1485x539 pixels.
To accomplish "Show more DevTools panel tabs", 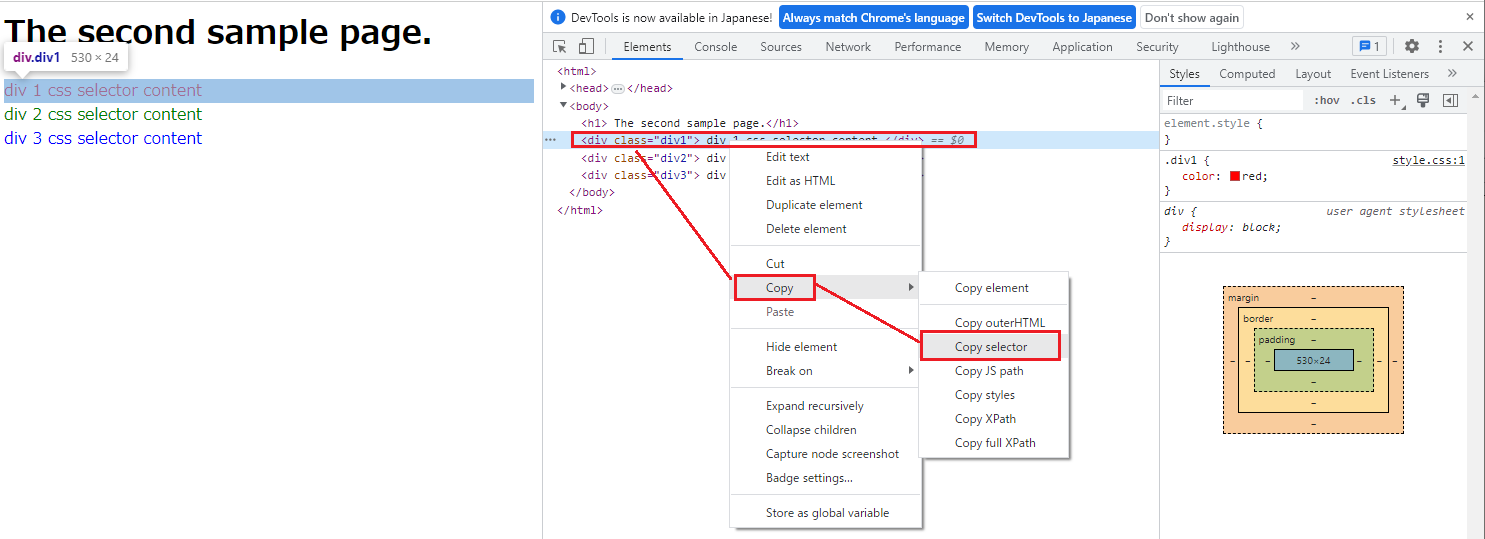I will click(1295, 47).
